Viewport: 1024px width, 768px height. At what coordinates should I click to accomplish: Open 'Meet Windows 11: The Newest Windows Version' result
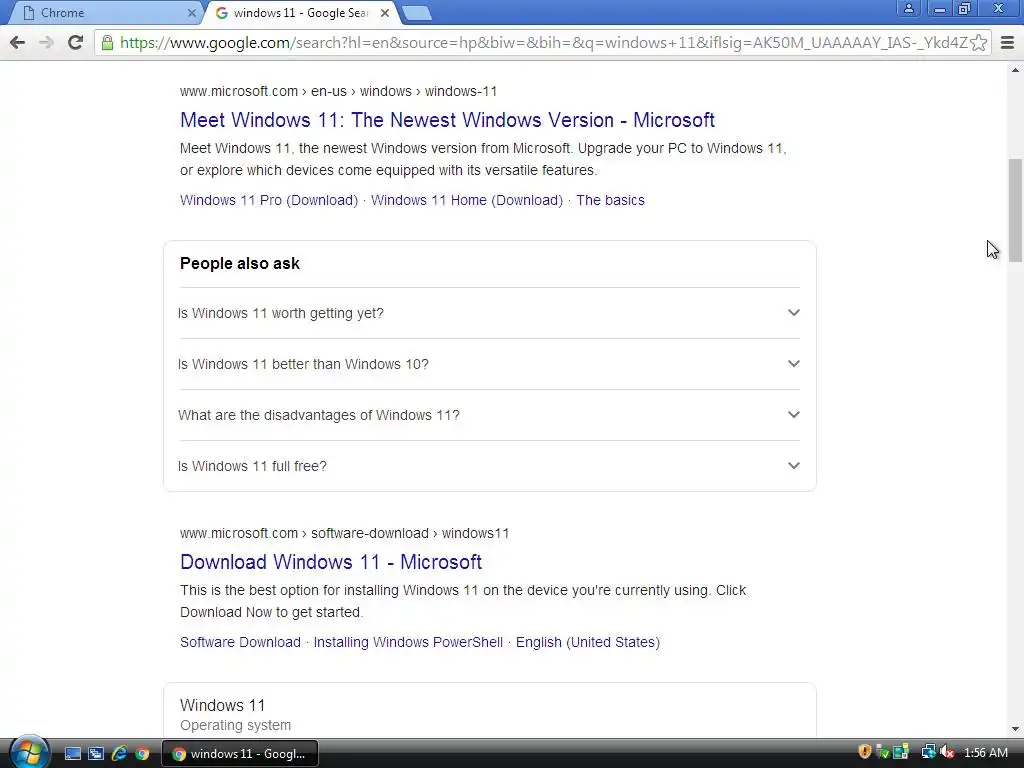point(447,120)
